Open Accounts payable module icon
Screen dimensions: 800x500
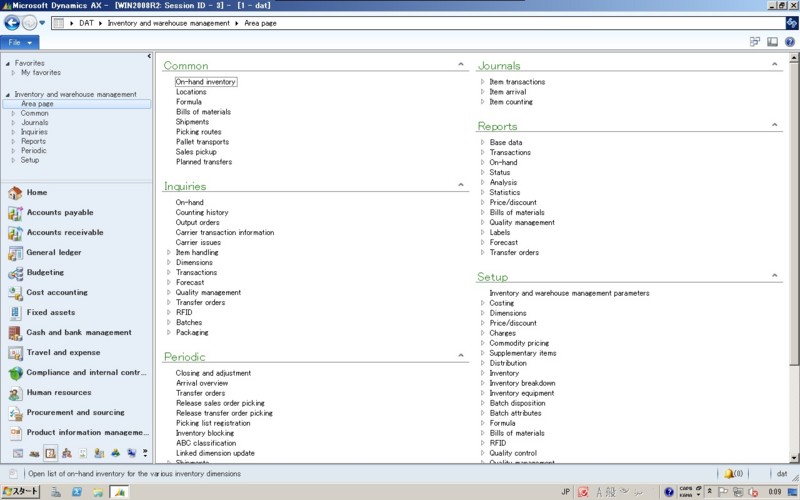15,213
